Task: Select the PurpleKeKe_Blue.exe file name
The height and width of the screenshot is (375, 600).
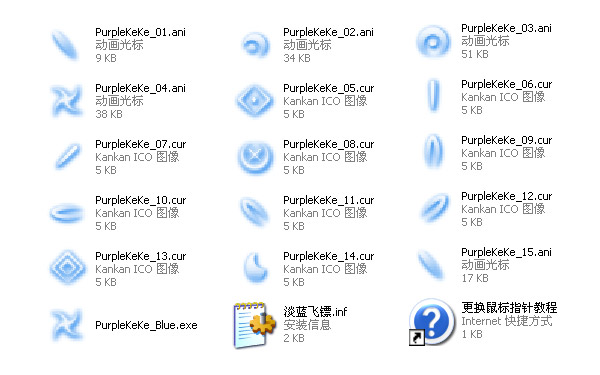Action: pos(146,325)
